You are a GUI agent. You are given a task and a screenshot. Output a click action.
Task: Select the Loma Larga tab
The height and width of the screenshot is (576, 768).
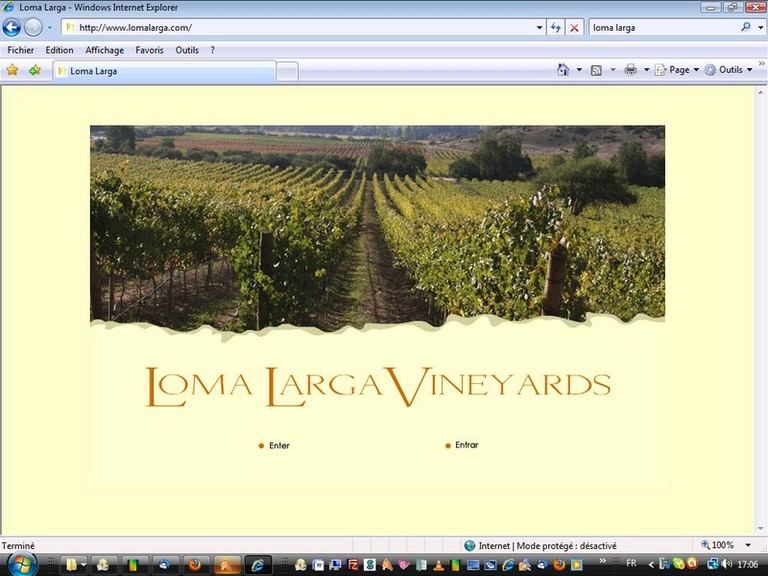click(x=165, y=71)
